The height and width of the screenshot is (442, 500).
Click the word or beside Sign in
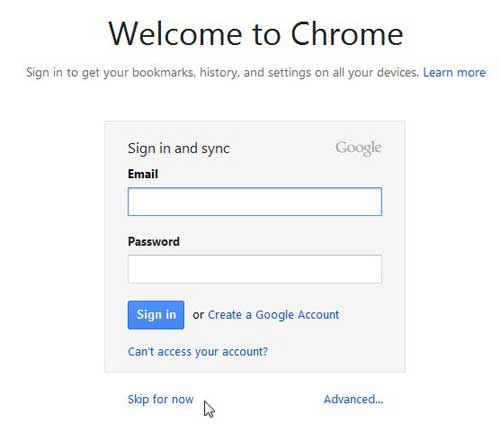click(198, 315)
